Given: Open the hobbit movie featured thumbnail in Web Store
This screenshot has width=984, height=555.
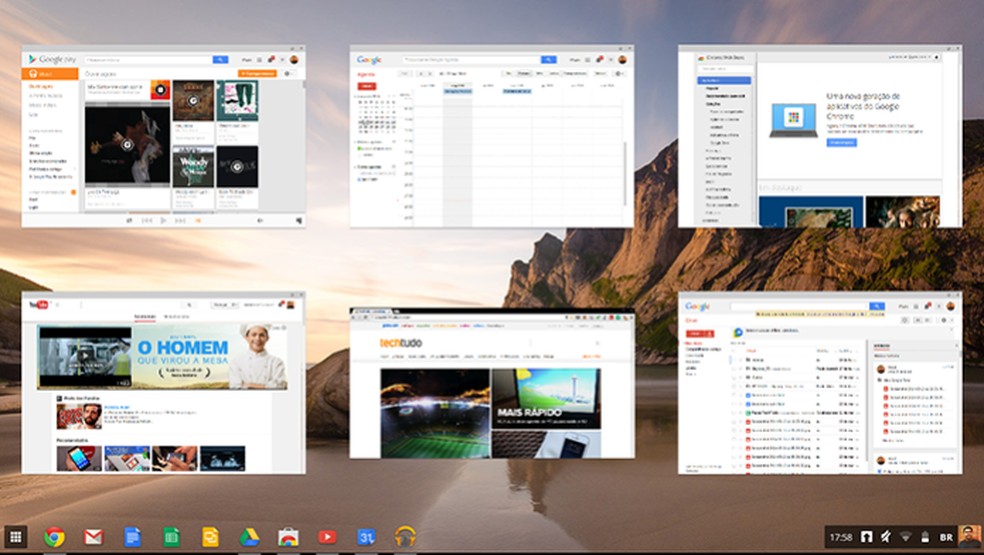Looking at the screenshot, I should click(x=902, y=212).
